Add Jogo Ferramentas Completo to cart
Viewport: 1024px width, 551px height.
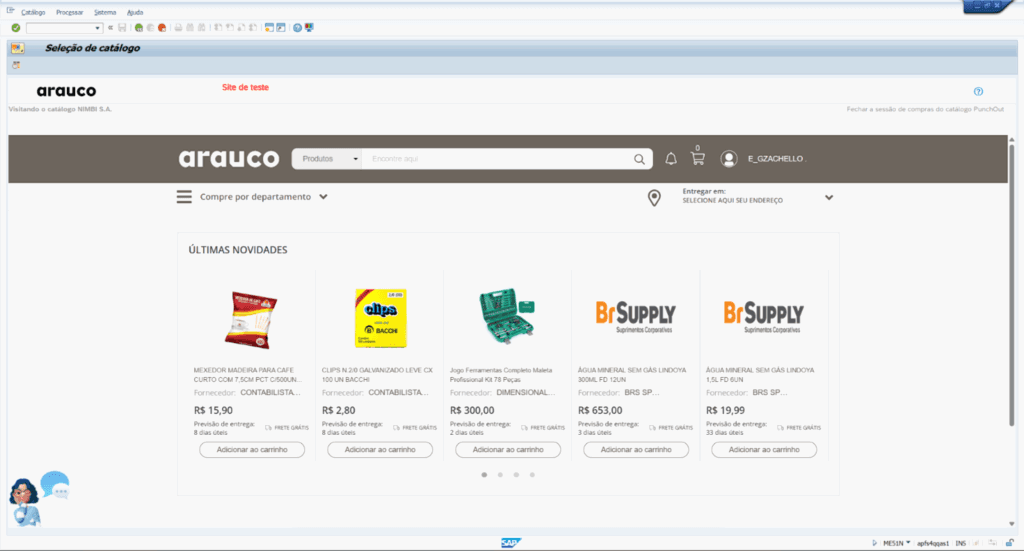[x=508, y=450]
